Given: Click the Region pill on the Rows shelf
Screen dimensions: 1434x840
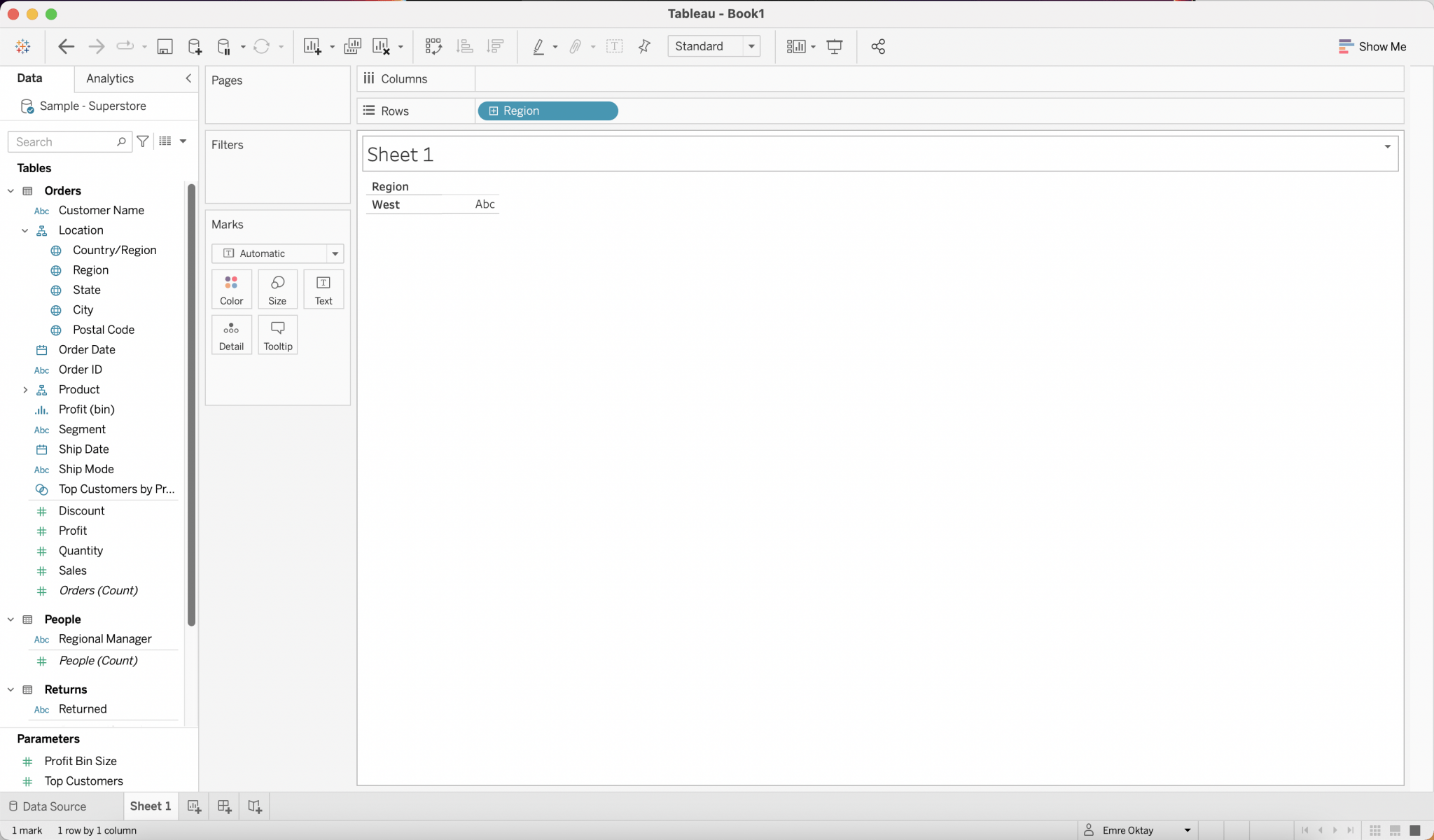Looking at the screenshot, I should pyautogui.click(x=547, y=111).
